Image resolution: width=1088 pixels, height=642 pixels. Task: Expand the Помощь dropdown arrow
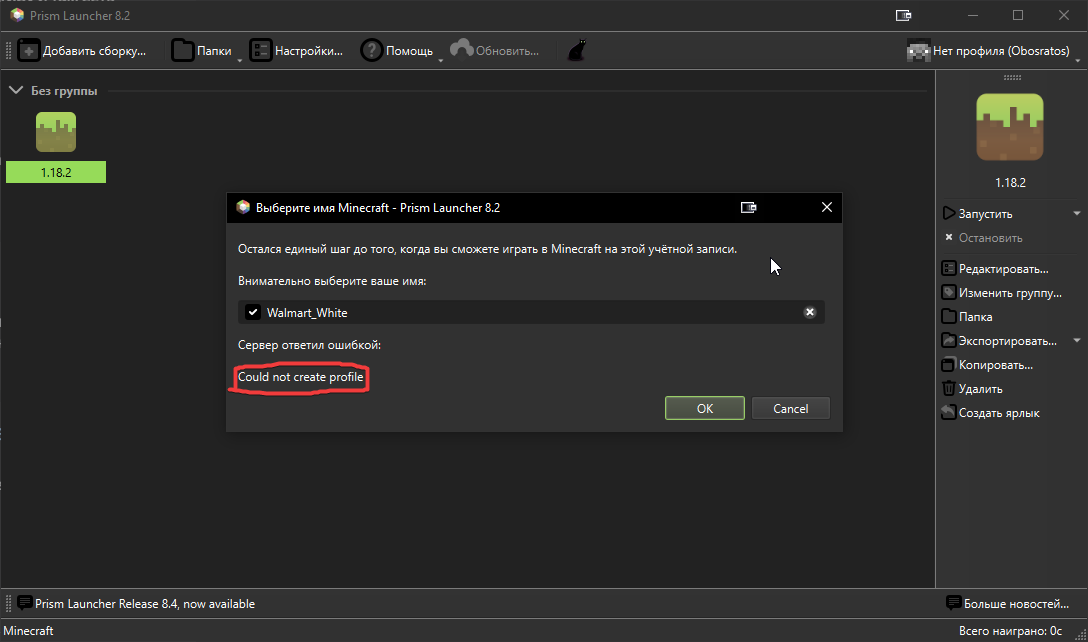[x=441, y=60]
